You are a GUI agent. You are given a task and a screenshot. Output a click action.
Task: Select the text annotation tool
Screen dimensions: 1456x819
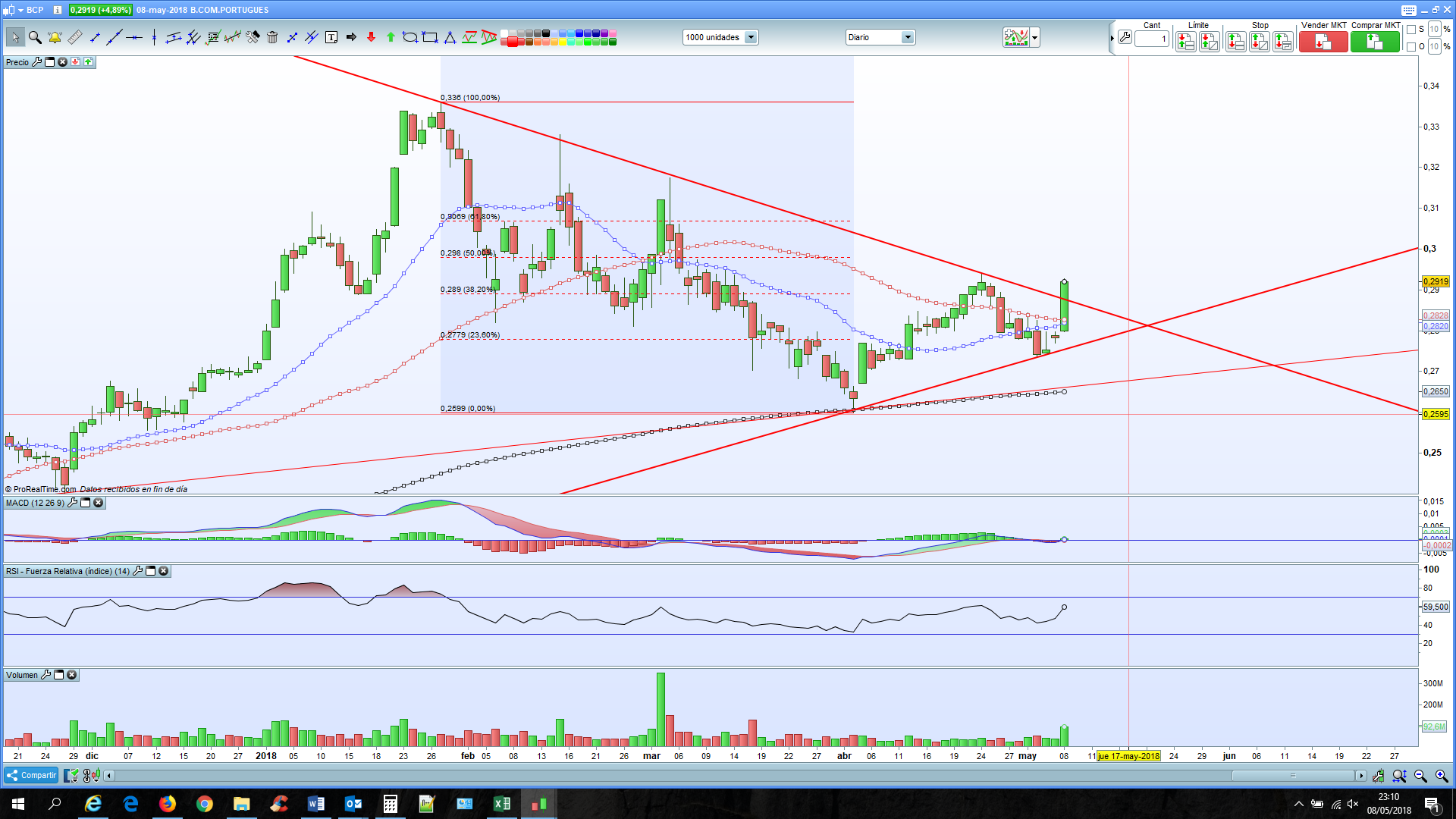pos(331,37)
